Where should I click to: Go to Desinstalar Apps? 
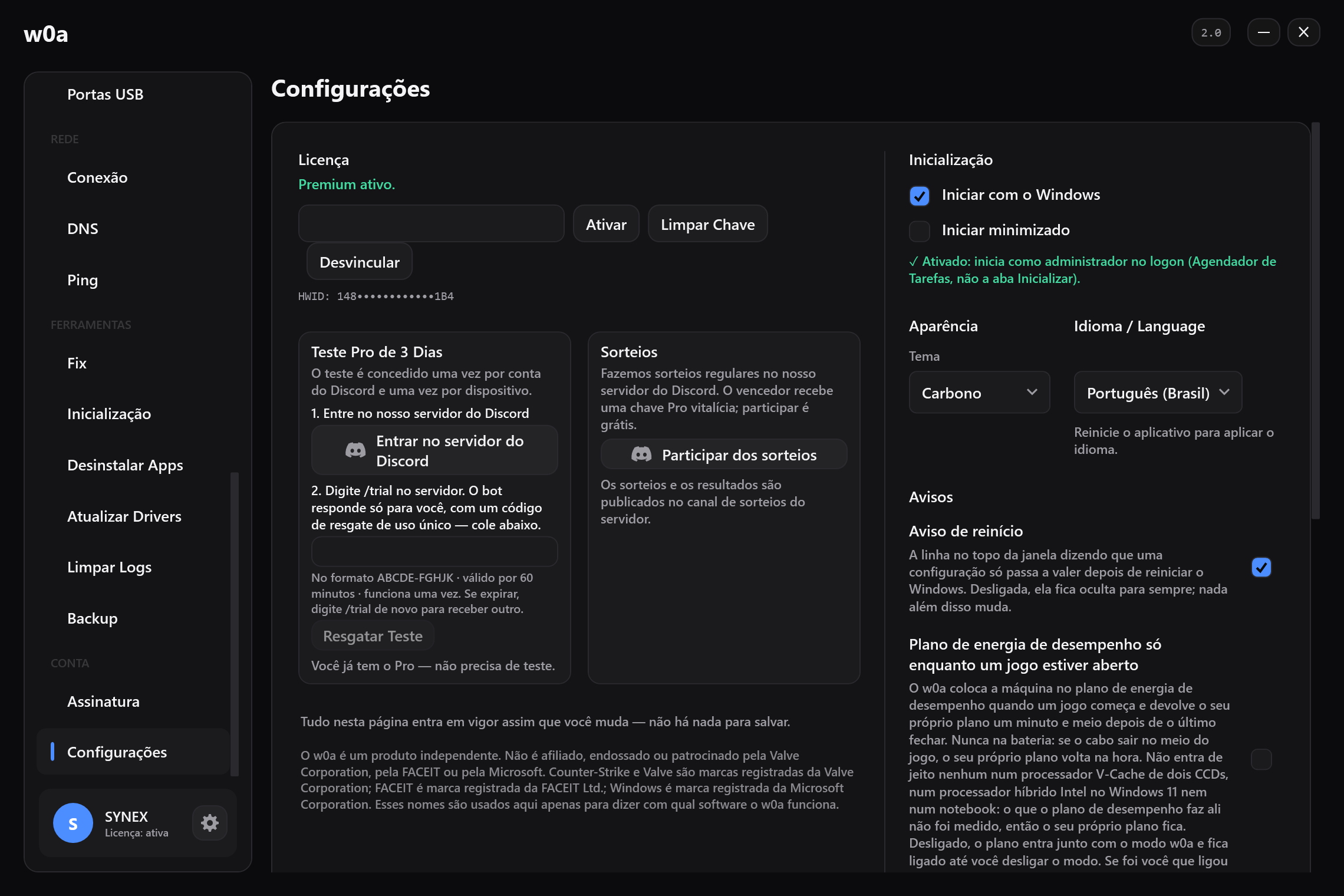133,465
